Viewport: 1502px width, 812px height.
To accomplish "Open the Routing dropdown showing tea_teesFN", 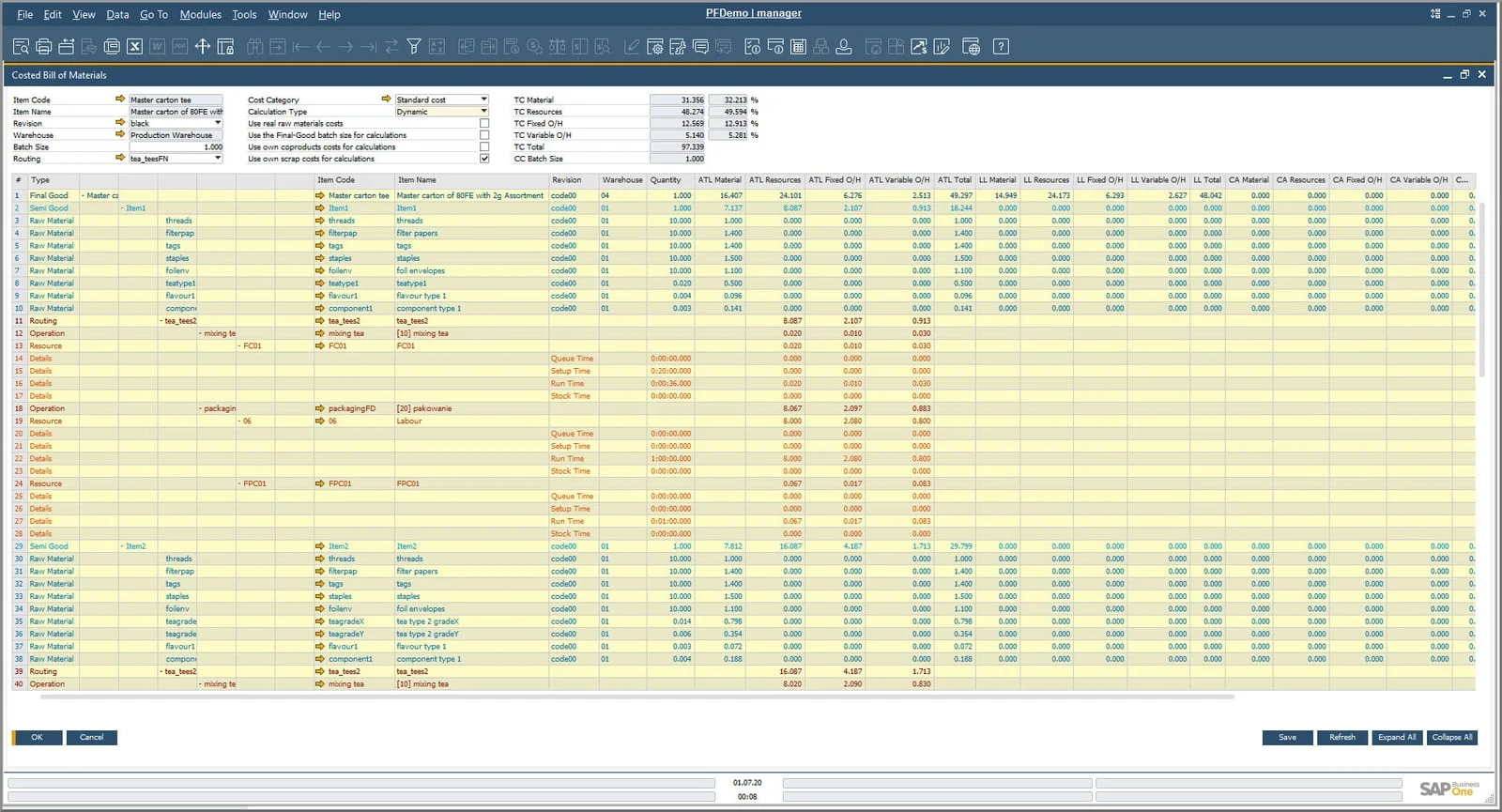I will [x=218, y=159].
